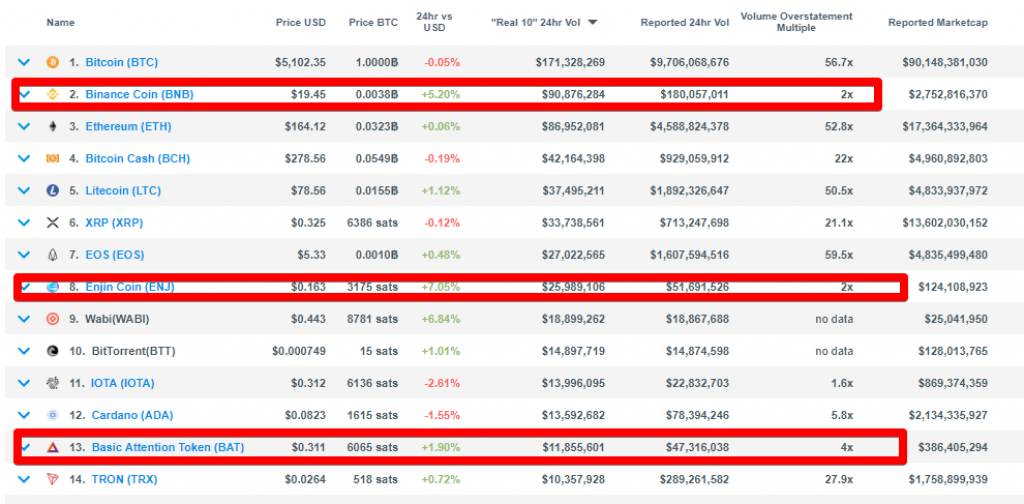
Task: Click the IOTA logo icon
Action: [x=52, y=383]
